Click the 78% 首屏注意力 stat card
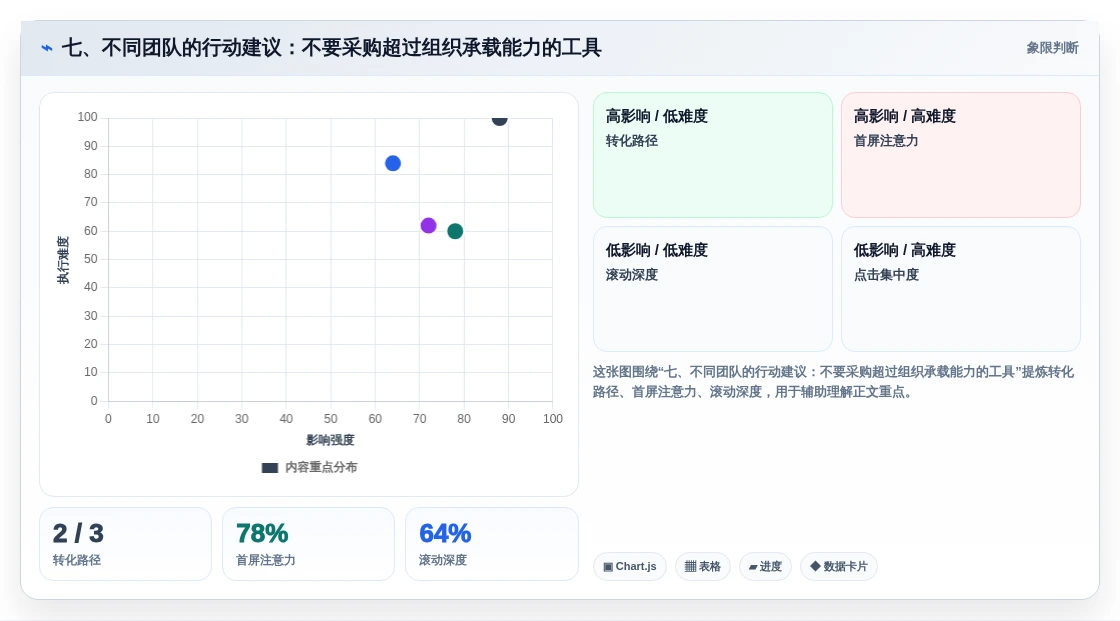 coord(309,544)
